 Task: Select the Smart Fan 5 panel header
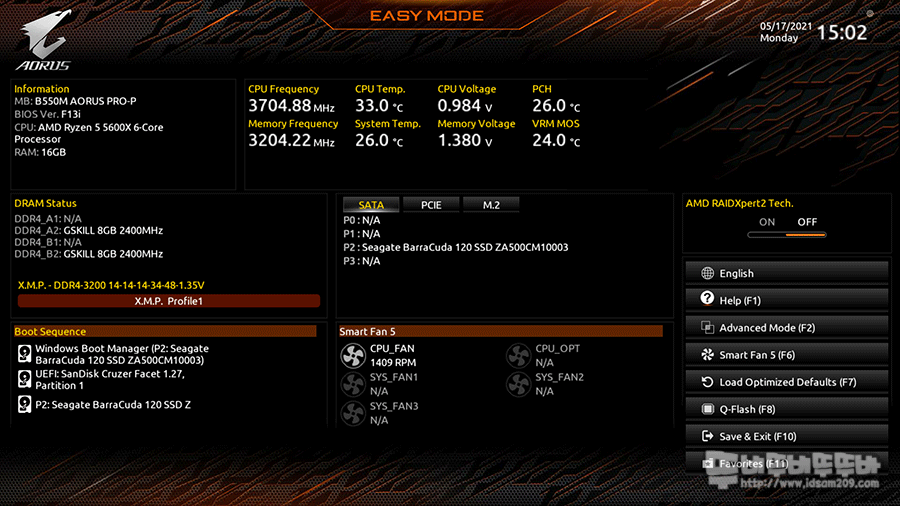pos(501,332)
